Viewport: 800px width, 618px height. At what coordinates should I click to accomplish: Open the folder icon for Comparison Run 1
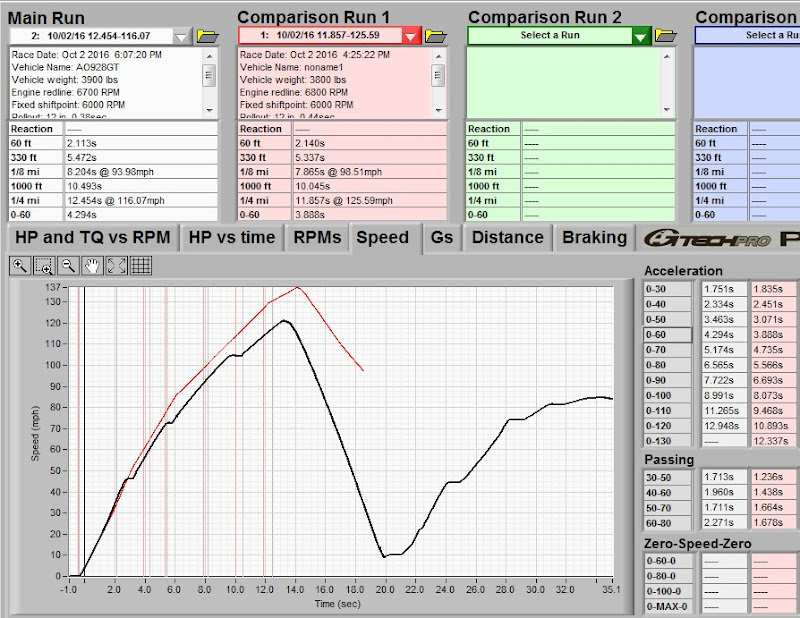tap(436, 36)
